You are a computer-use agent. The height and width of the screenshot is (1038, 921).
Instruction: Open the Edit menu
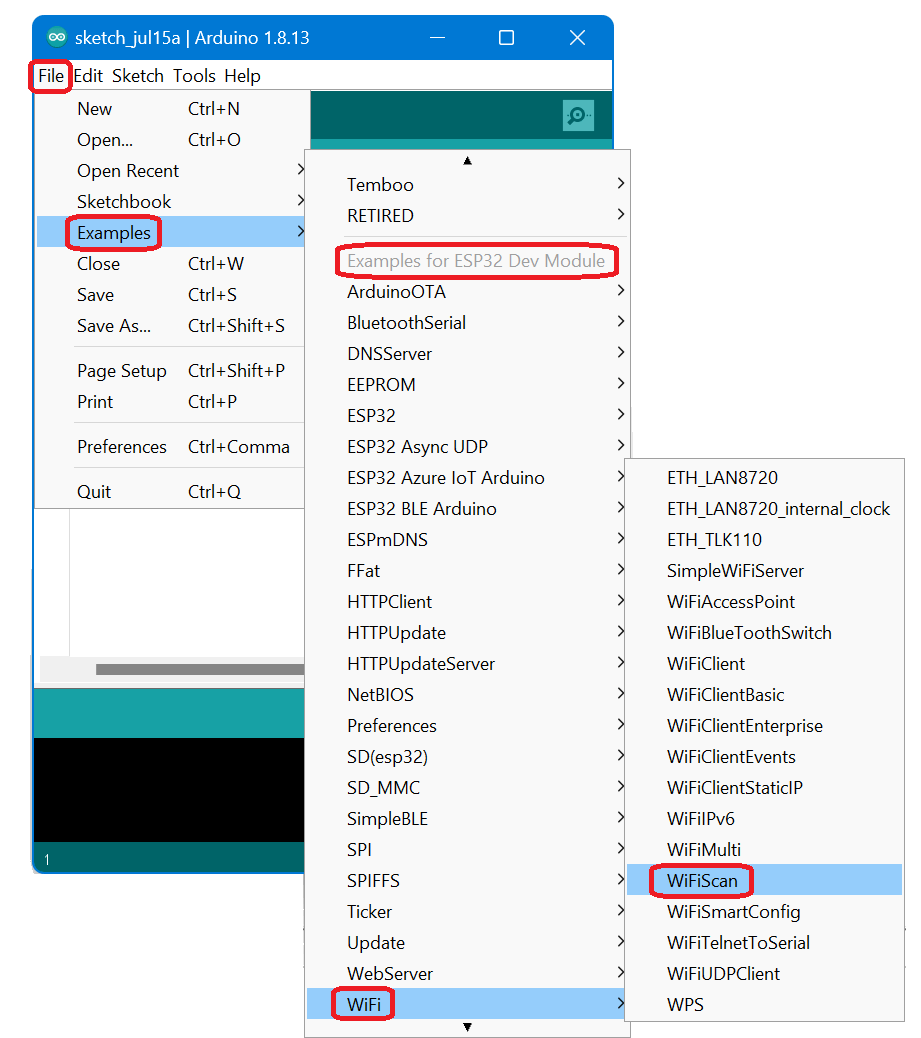point(88,75)
